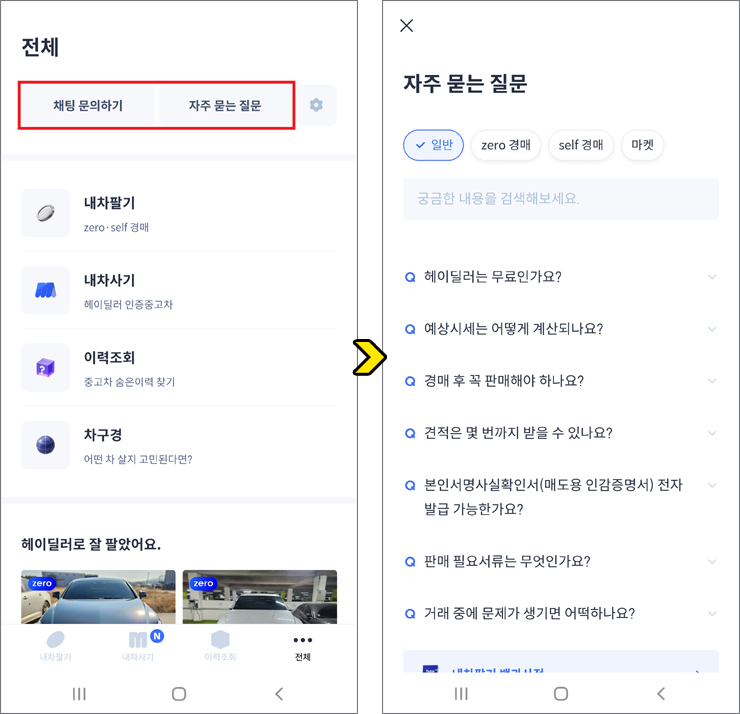Close the FAQ screen with X icon
Image resolution: width=740 pixels, height=714 pixels.
coord(406,26)
